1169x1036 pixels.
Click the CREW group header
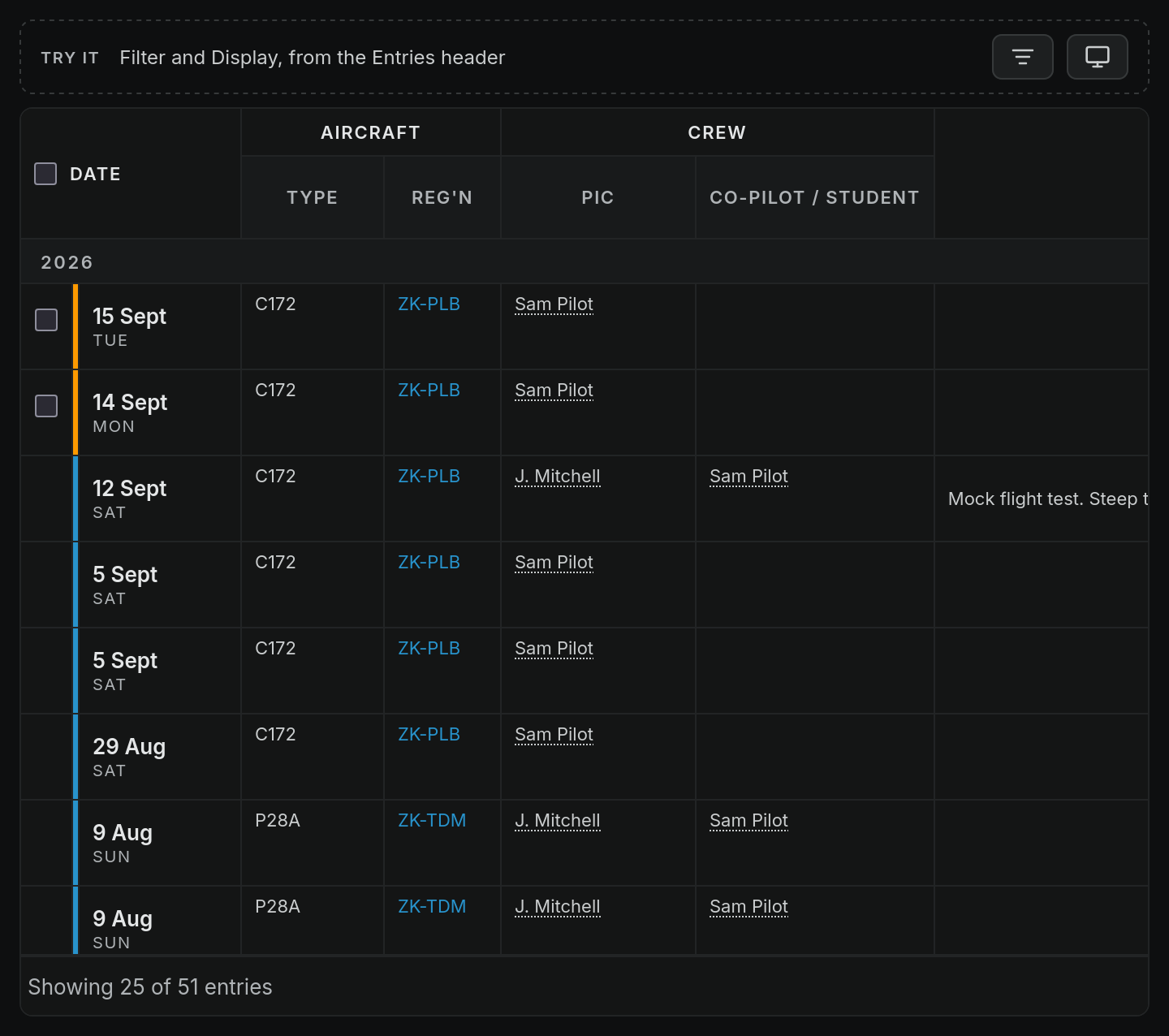tap(717, 132)
